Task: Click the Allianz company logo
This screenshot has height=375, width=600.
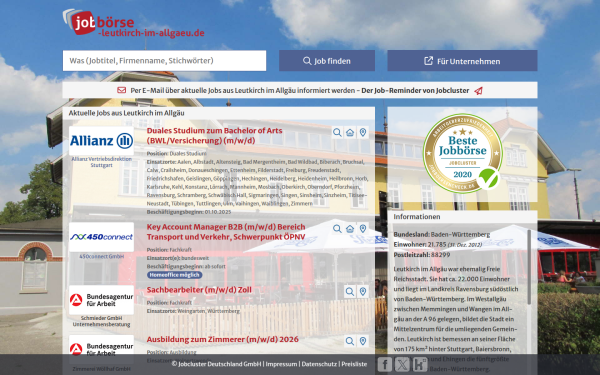Action: click(101, 141)
